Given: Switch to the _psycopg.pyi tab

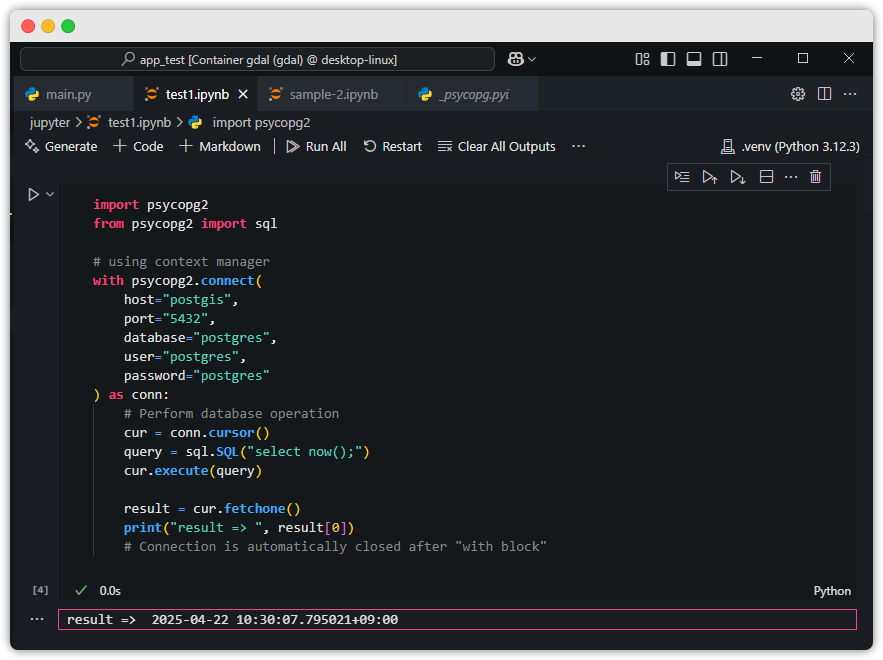Looking at the screenshot, I should click(x=473, y=95).
